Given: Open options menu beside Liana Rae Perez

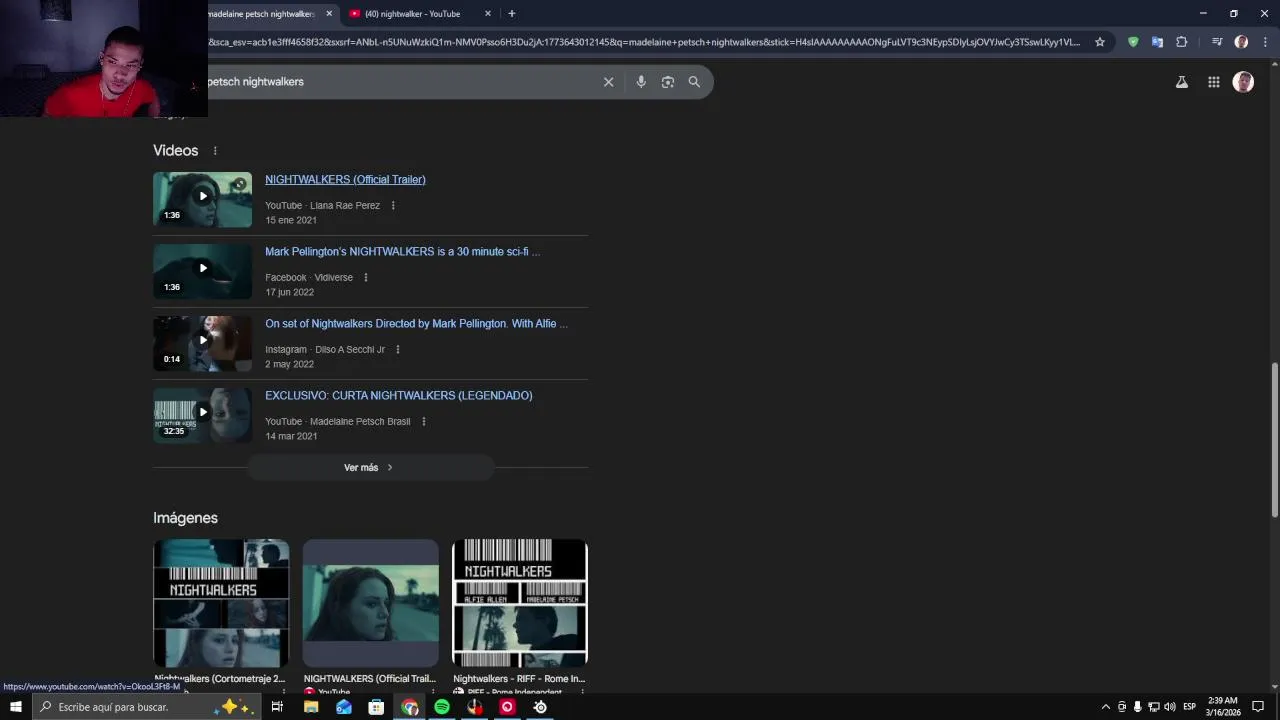Looking at the screenshot, I should point(393,206).
